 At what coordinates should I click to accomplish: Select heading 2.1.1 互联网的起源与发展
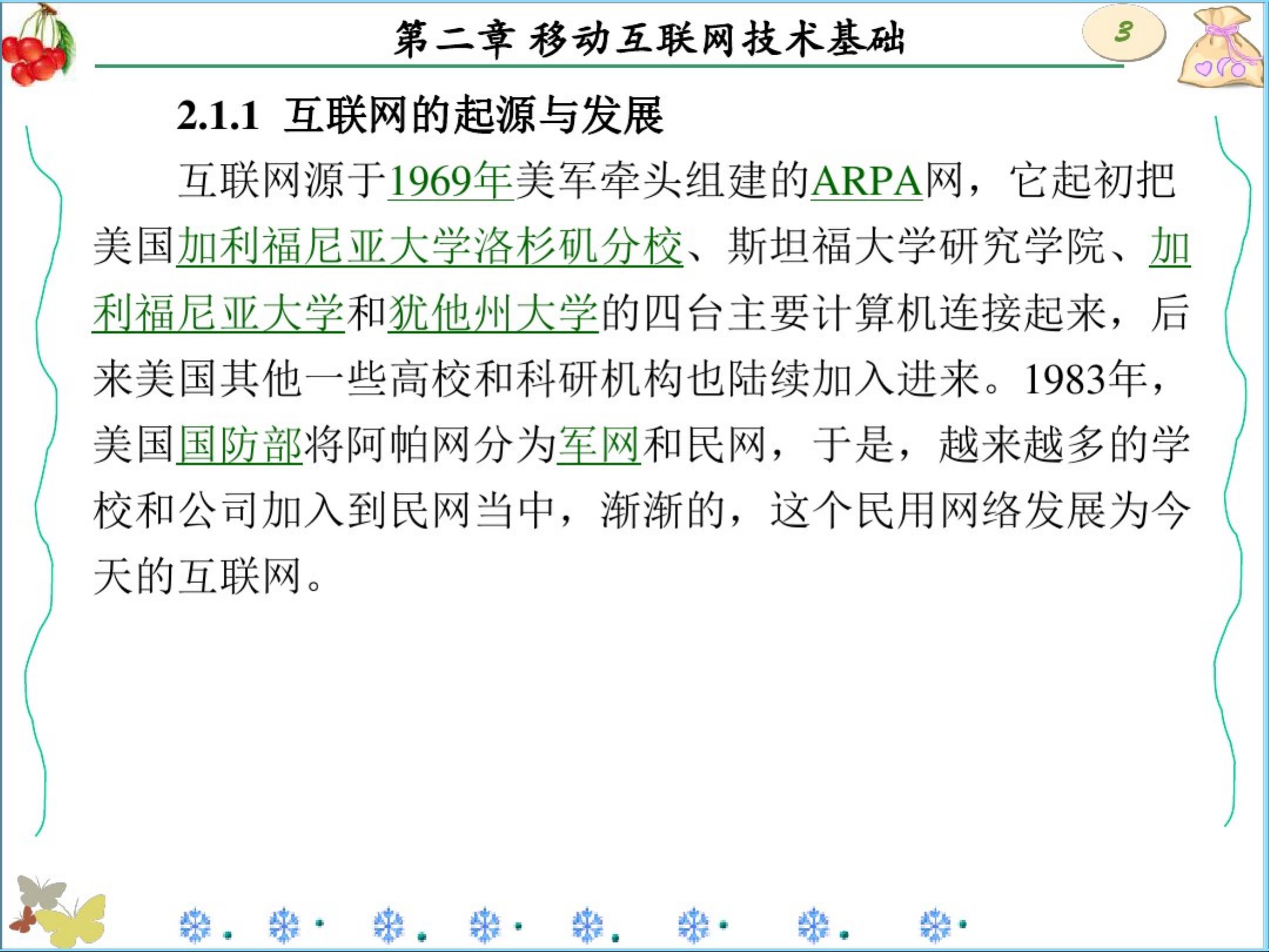pyautogui.click(x=420, y=115)
